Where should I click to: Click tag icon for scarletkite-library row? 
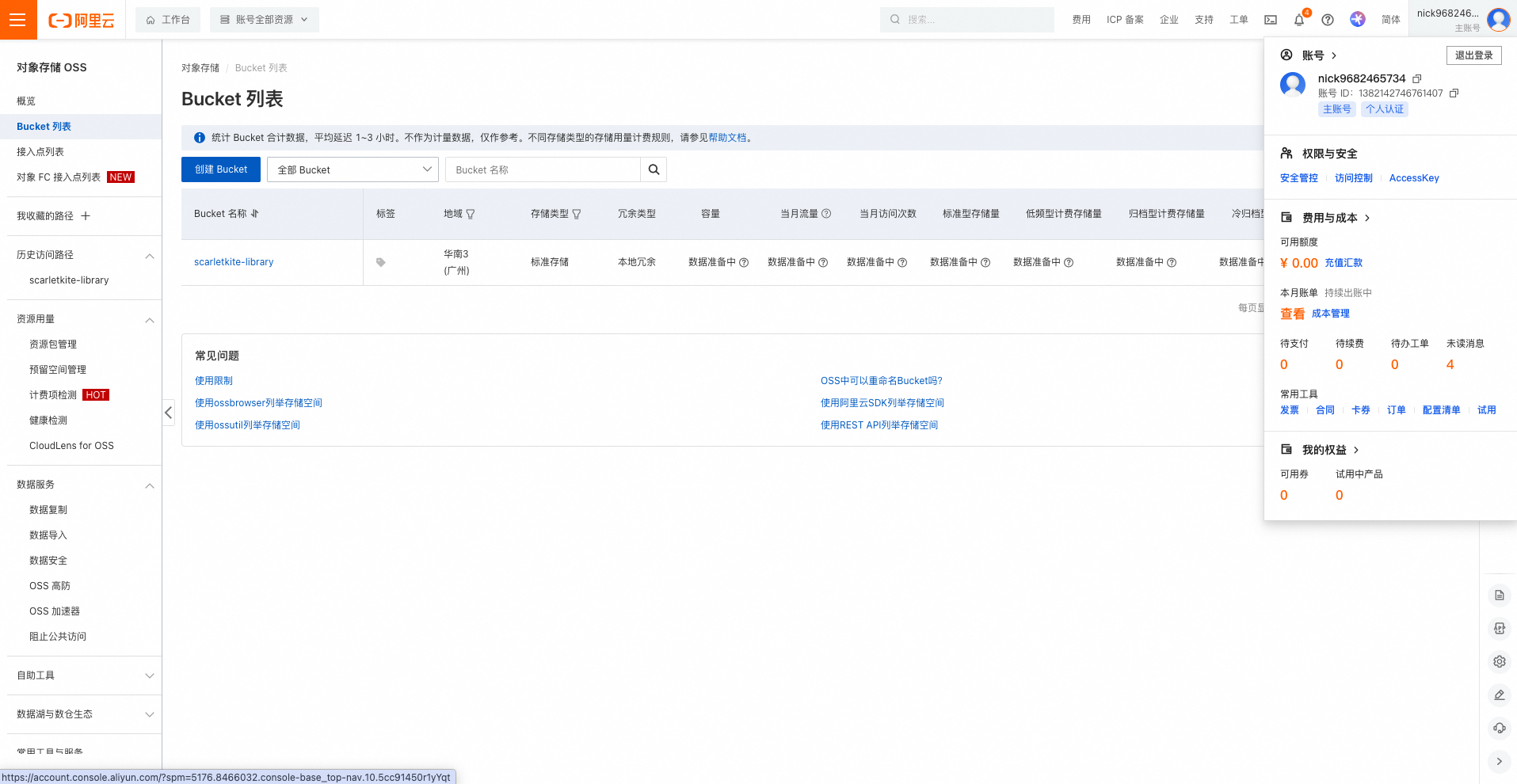click(381, 262)
